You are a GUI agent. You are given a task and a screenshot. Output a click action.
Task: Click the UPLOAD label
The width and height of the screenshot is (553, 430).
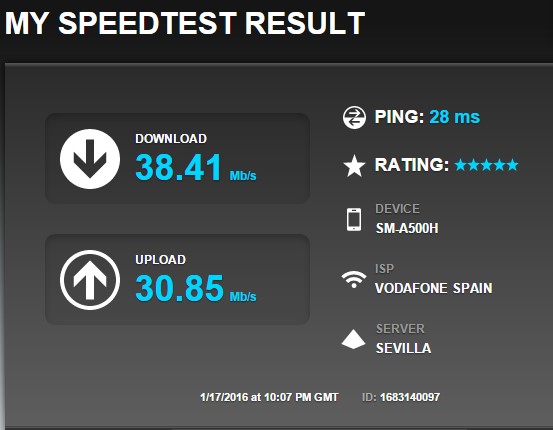pos(160,260)
